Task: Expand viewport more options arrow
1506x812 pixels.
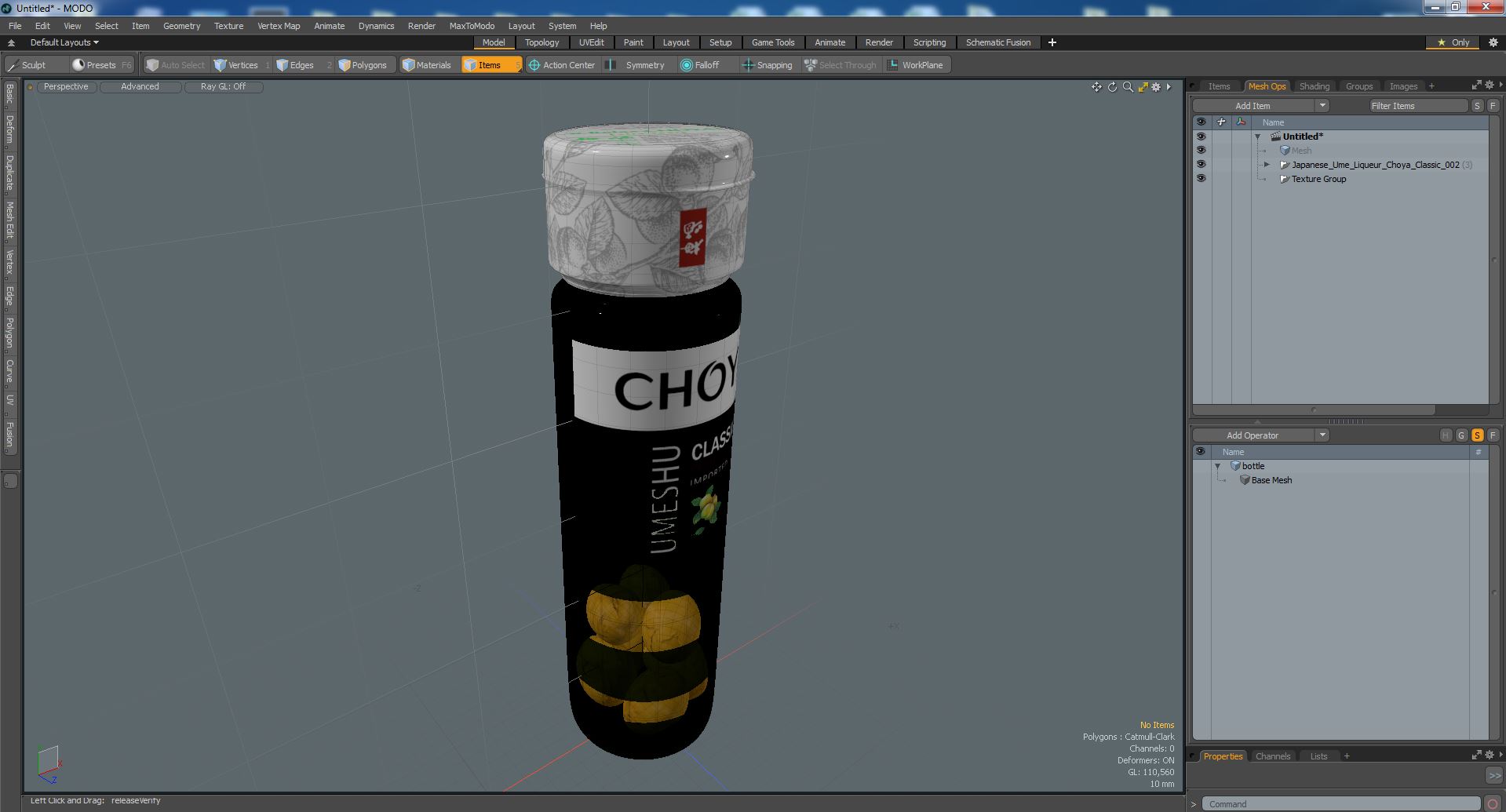Action: point(1169,87)
